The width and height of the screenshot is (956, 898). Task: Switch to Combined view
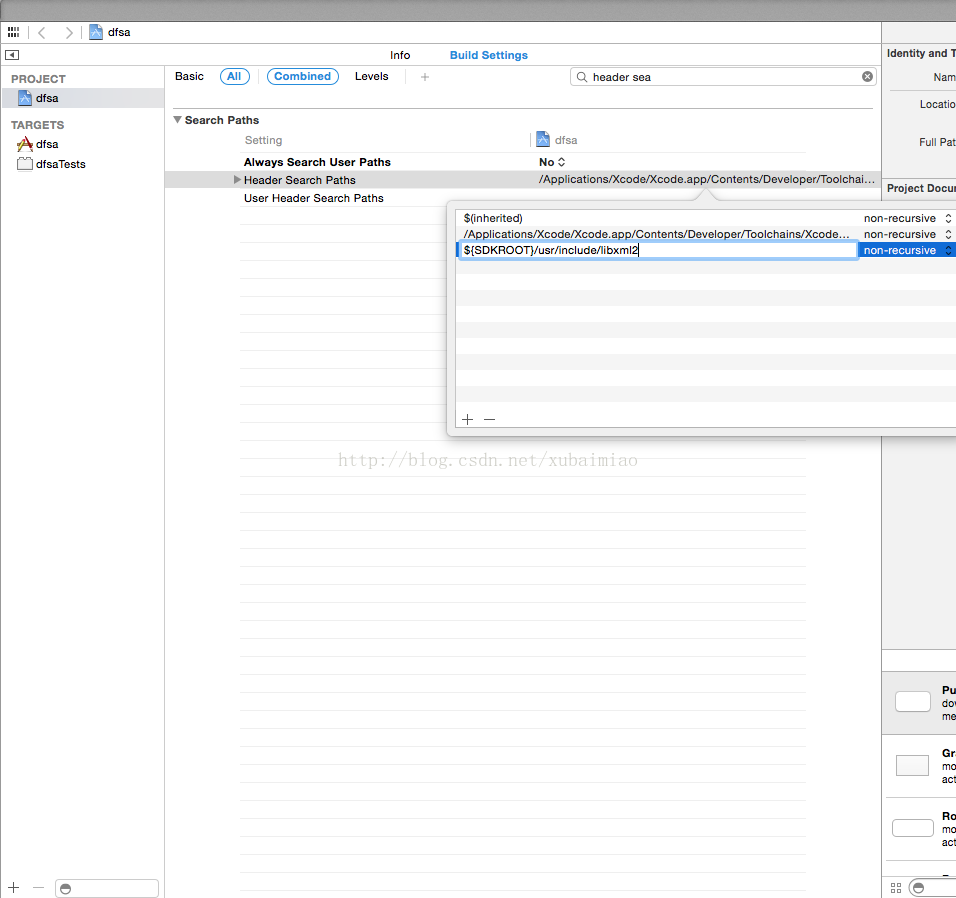coord(302,76)
